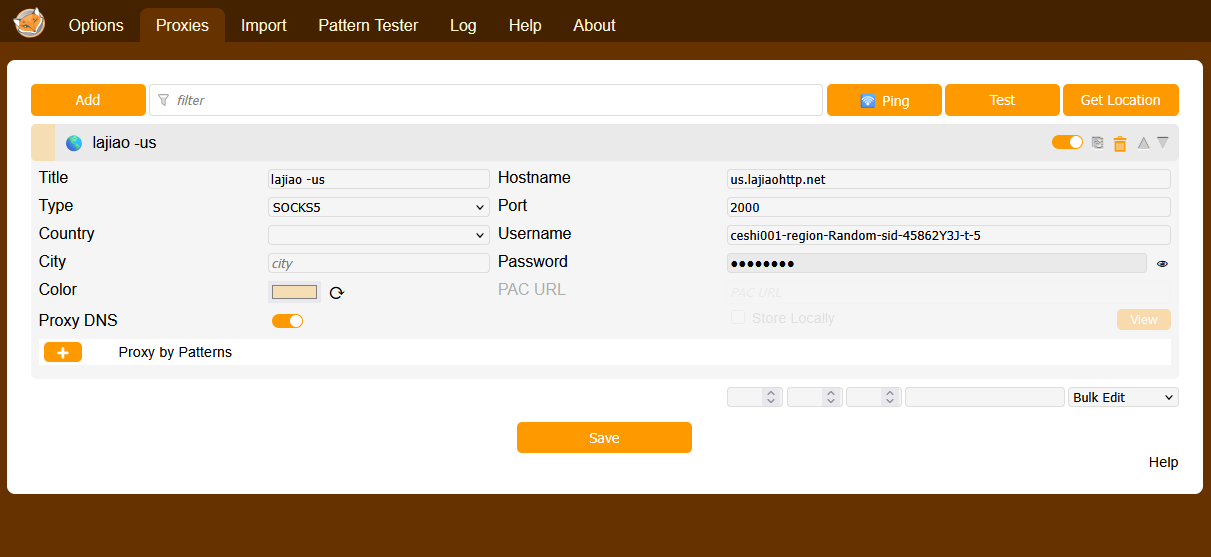The height and width of the screenshot is (557, 1211).
Task: Click the FoxyProxy fox logo
Action: click(29, 23)
